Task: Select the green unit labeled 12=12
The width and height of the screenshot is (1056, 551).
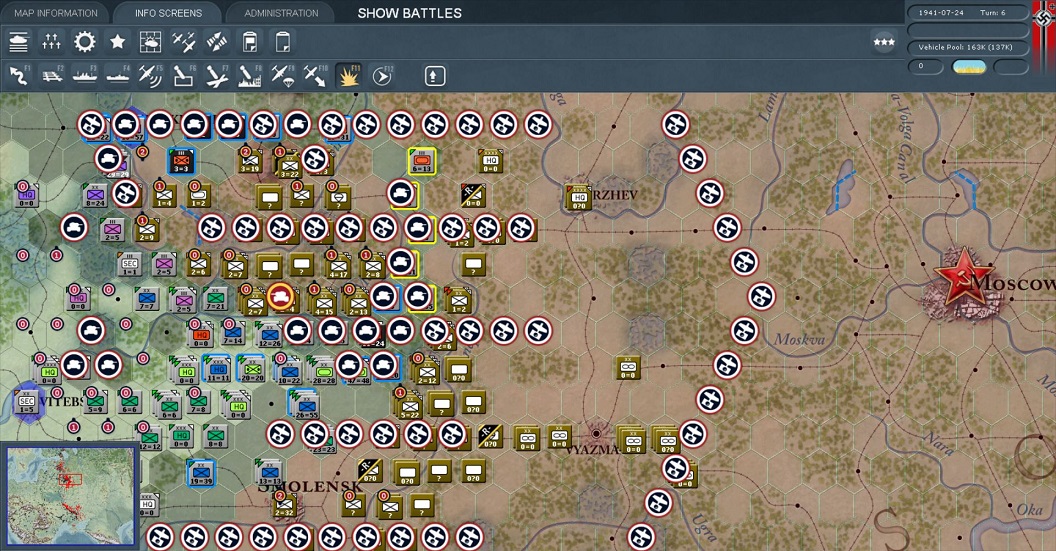Action: (x=150, y=437)
